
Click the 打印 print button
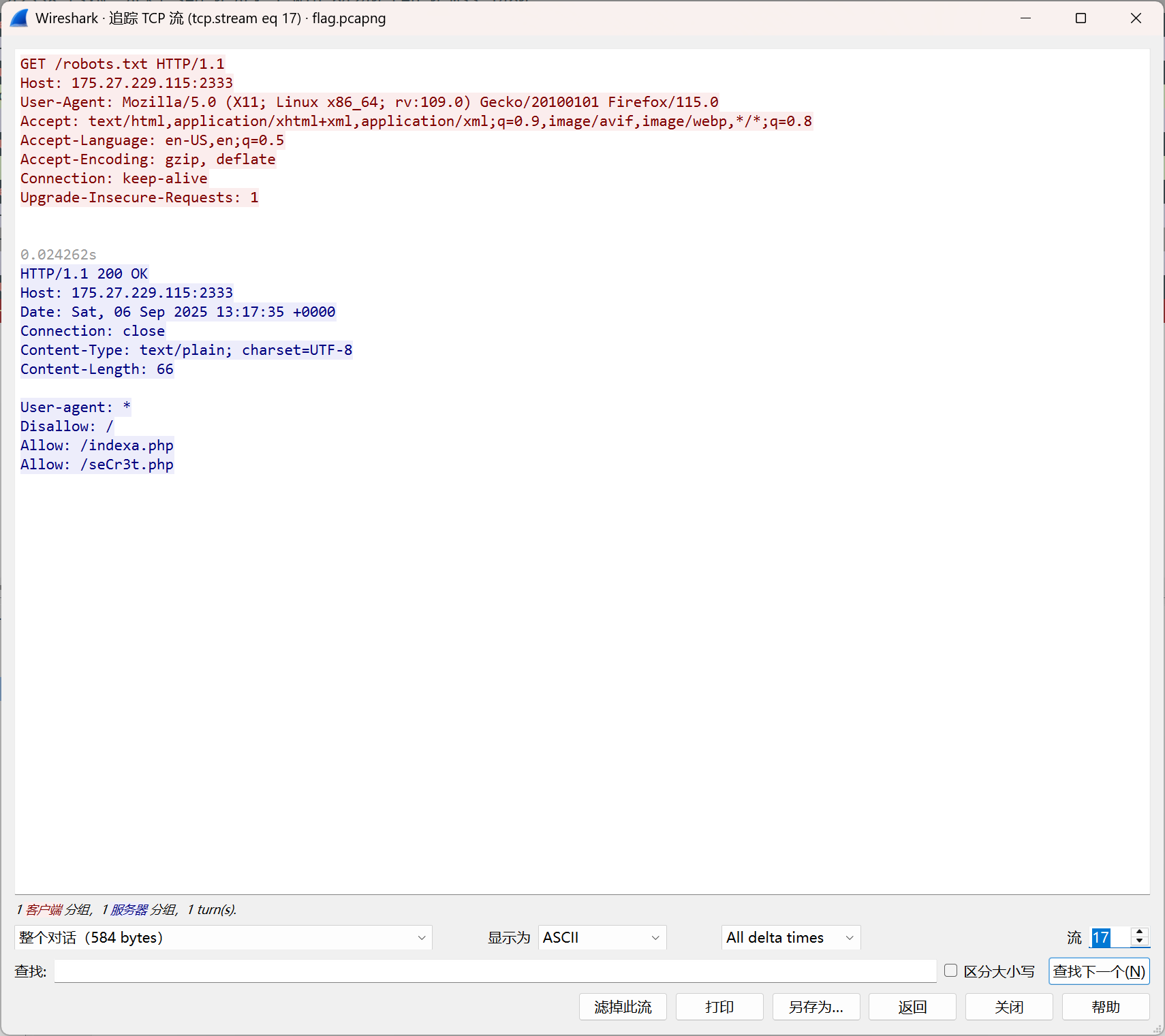coord(719,1007)
